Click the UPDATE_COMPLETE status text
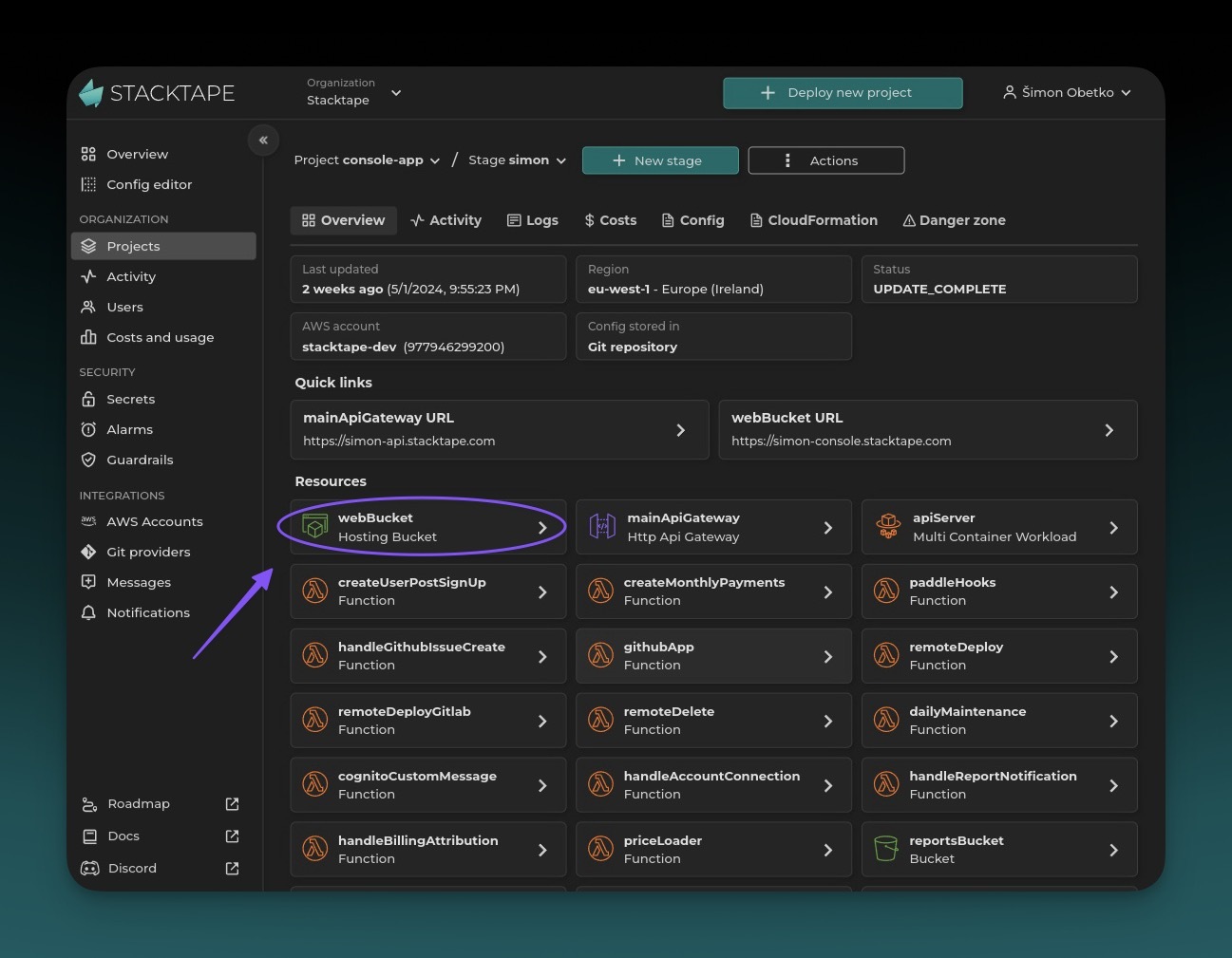This screenshot has width=1232, height=958. click(x=939, y=289)
